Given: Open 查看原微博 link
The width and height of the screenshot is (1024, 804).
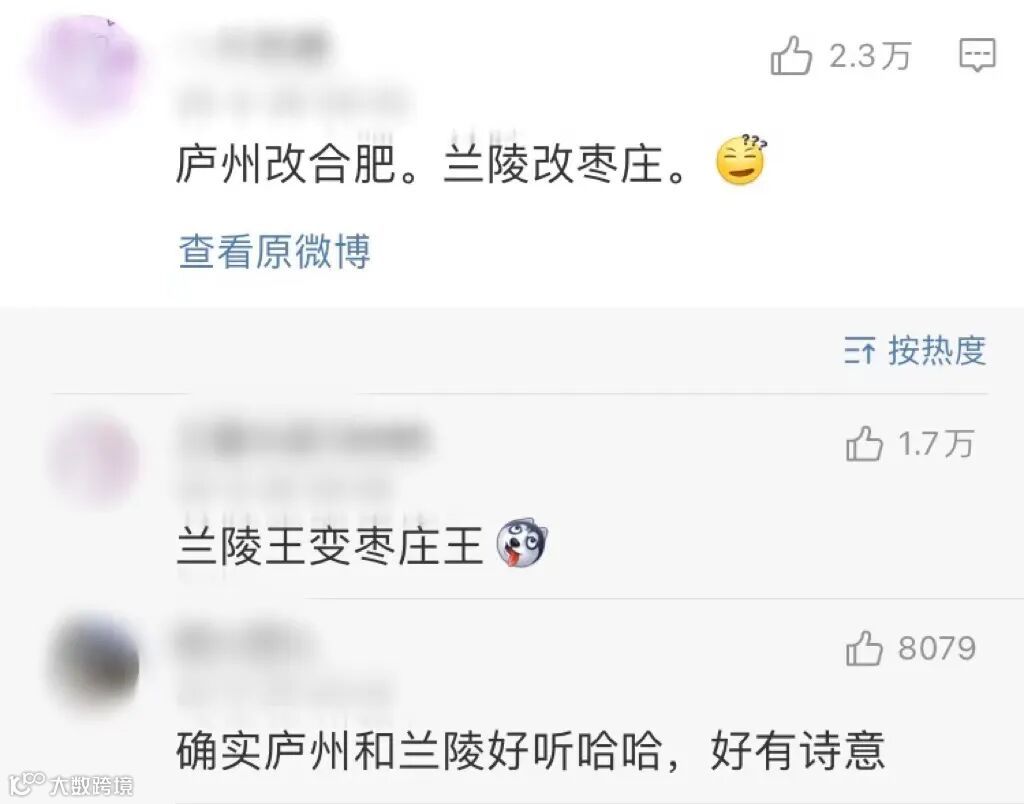Looking at the screenshot, I should pos(274,251).
